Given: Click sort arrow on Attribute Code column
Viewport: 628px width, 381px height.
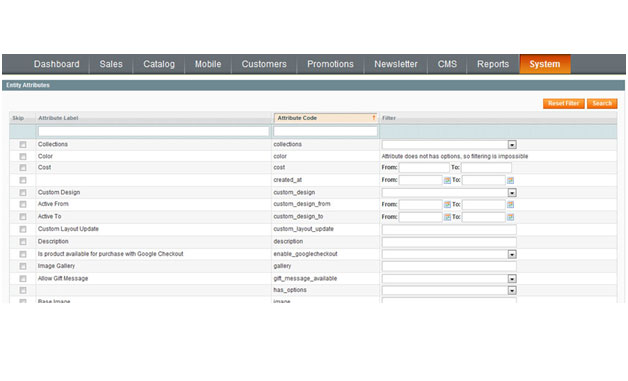Looking at the screenshot, I should [374, 118].
